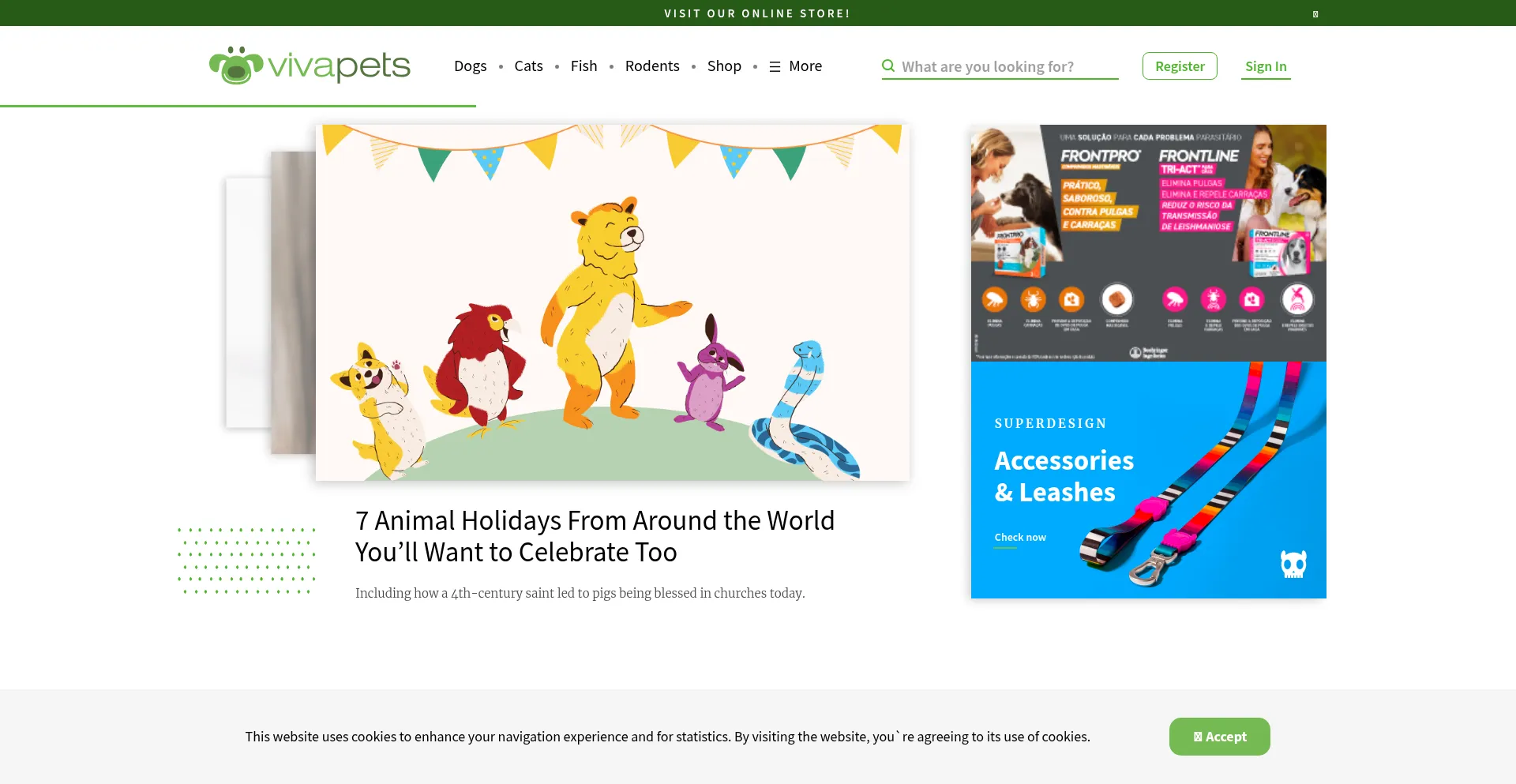Select the Fish navigation item
This screenshot has height=784, width=1516.
pyautogui.click(x=584, y=66)
